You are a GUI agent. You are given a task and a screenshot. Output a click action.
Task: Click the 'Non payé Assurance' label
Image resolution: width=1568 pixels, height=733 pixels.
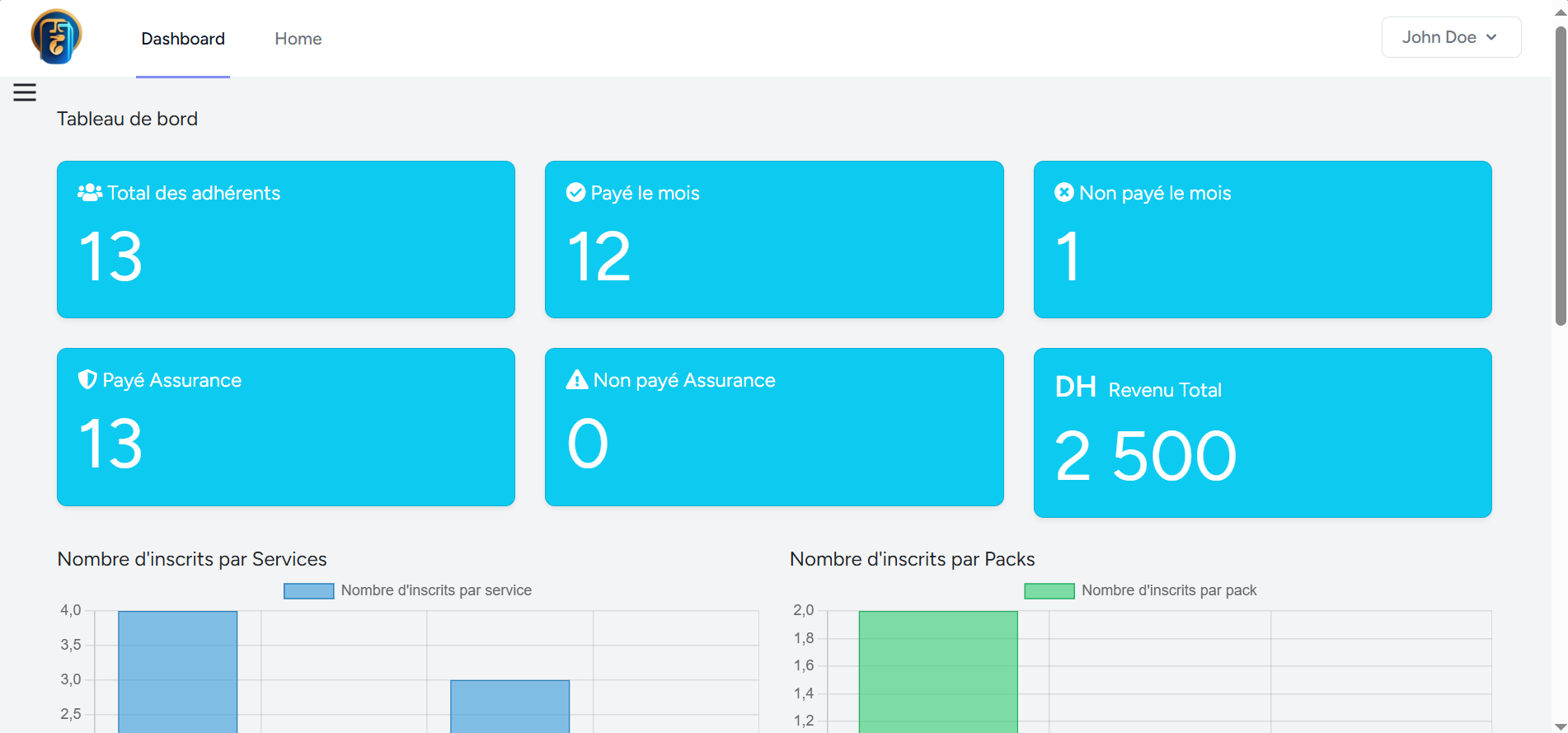pyautogui.click(x=684, y=380)
